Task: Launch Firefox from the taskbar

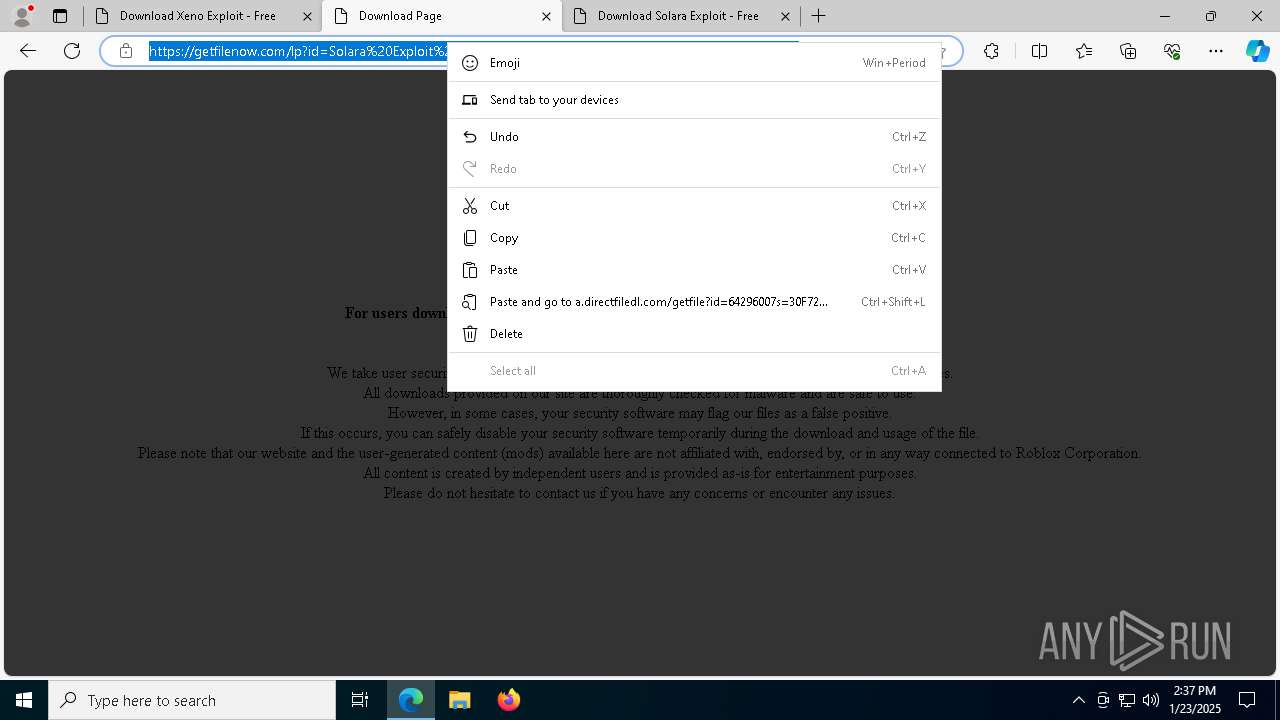Action: (x=508, y=700)
